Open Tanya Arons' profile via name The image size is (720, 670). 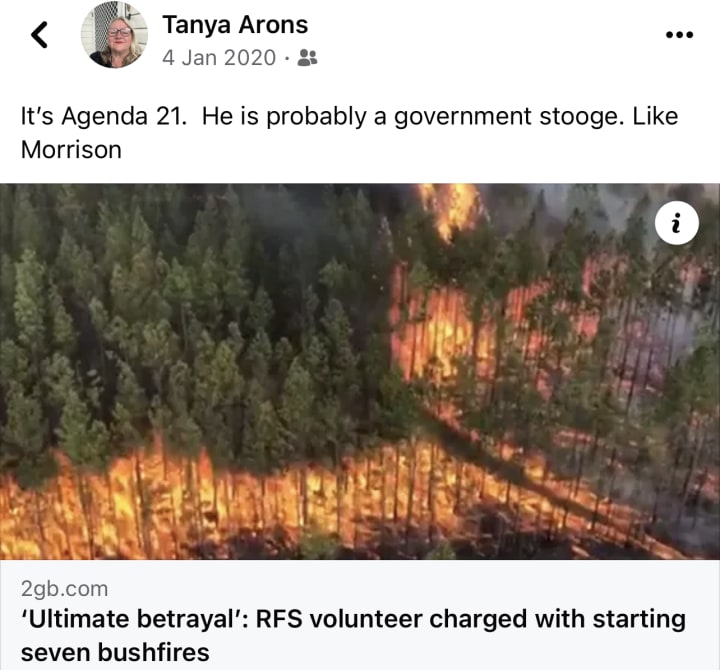click(x=235, y=24)
